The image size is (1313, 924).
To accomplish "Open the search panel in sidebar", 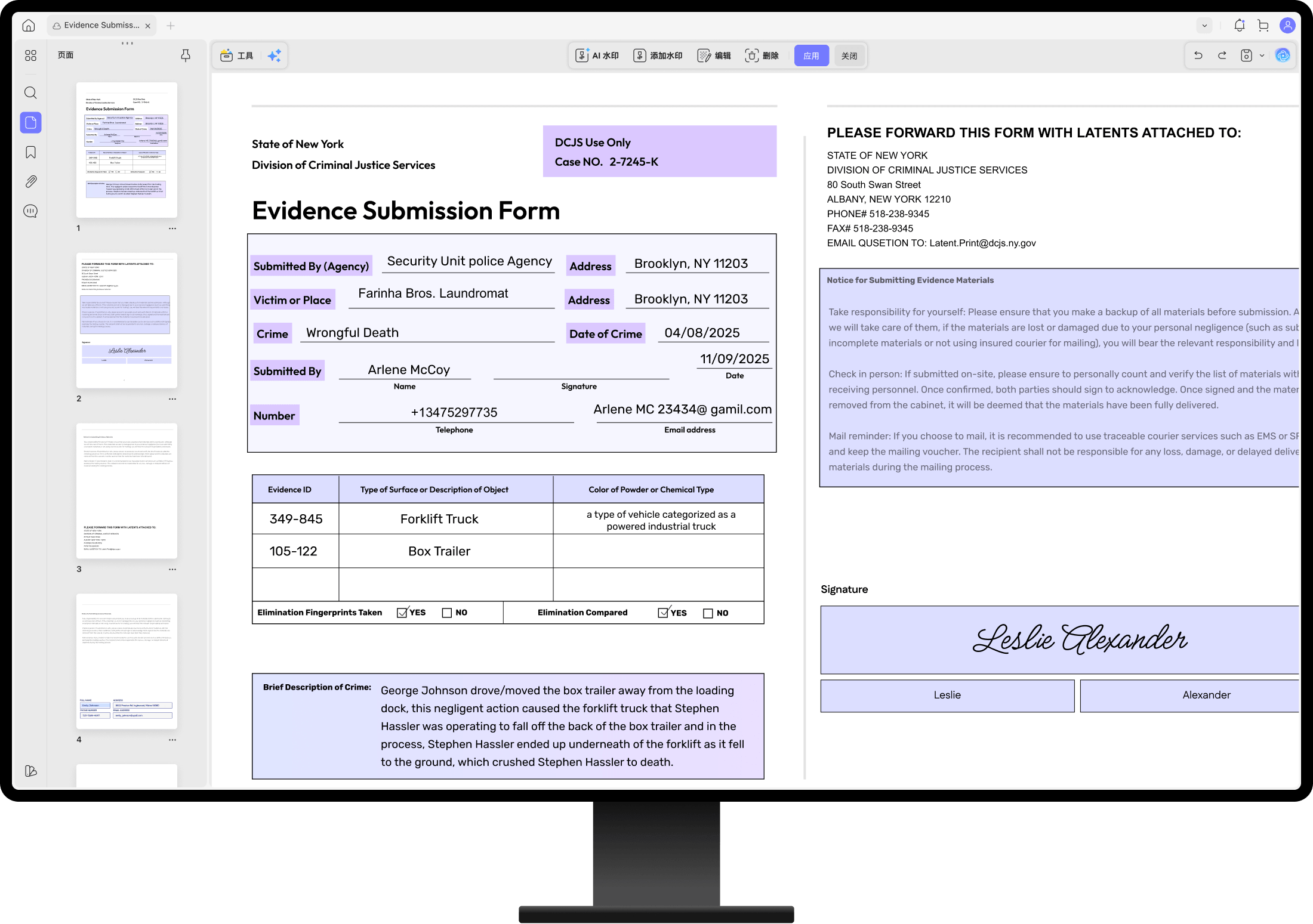I will (30, 92).
